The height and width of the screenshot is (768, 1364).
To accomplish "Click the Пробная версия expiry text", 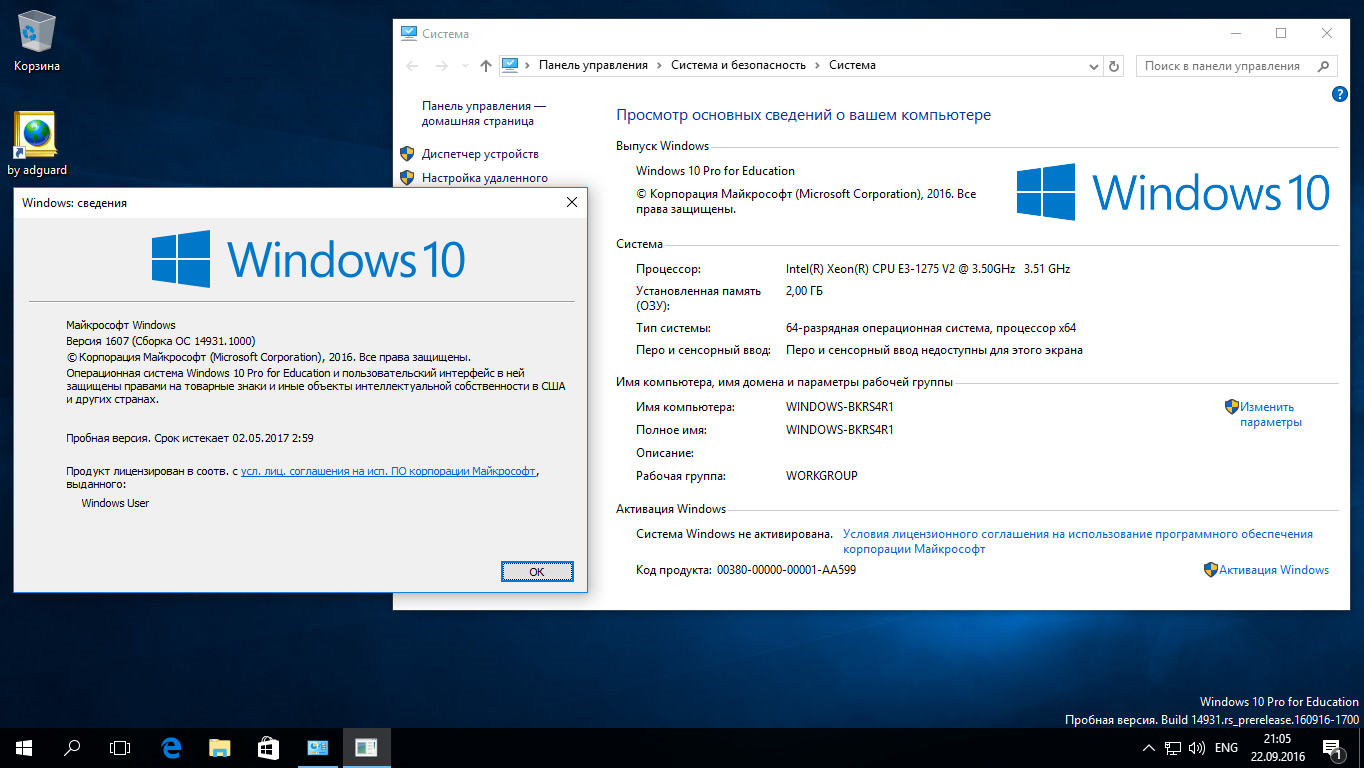I will click(x=190, y=438).
